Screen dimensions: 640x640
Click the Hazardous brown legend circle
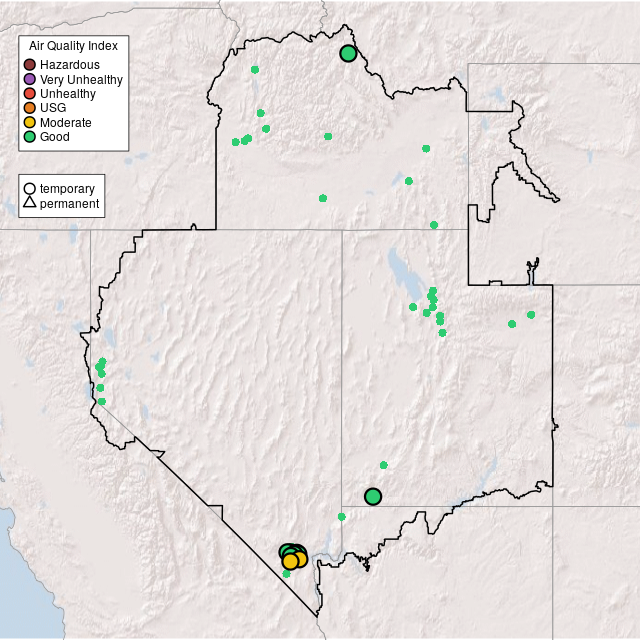[x=30, y=65]
